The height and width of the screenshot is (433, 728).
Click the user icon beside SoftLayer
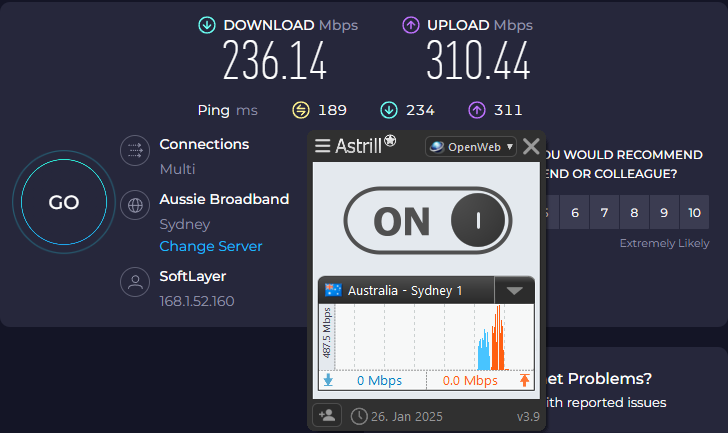[135, 282]
